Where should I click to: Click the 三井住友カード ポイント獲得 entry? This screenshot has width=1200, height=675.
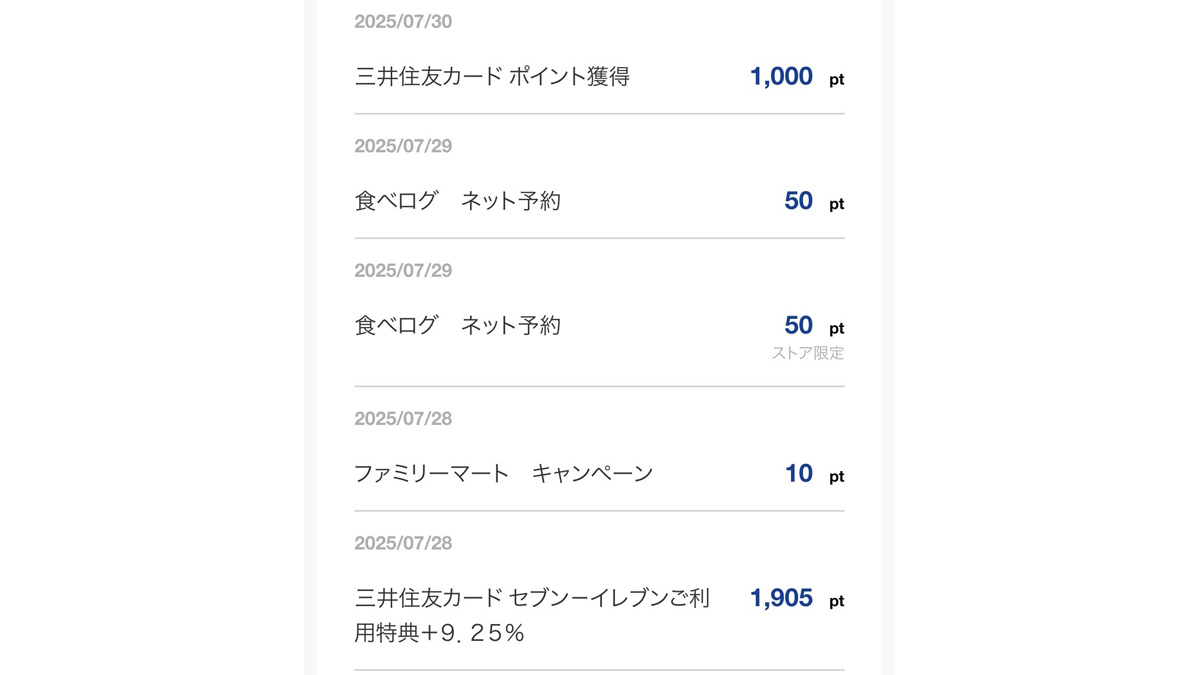click(x=492, y=77)
